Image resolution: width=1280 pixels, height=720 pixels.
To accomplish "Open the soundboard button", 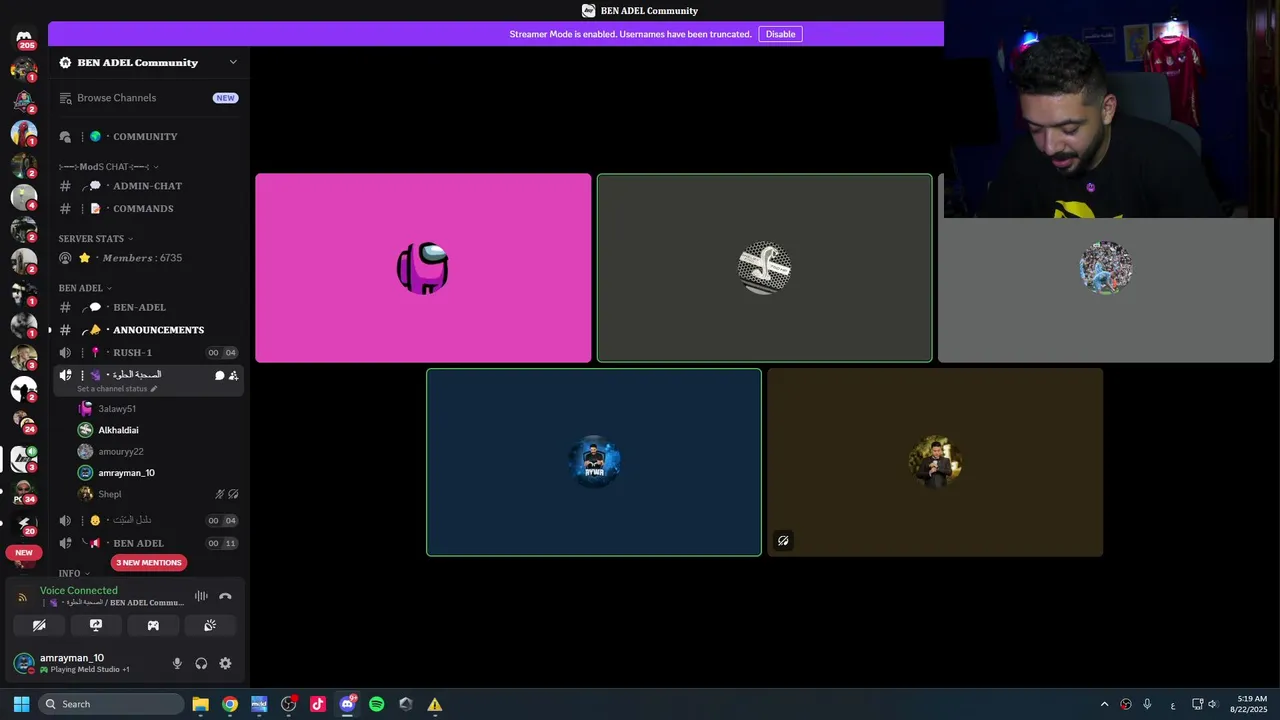I will pos(210,625).
